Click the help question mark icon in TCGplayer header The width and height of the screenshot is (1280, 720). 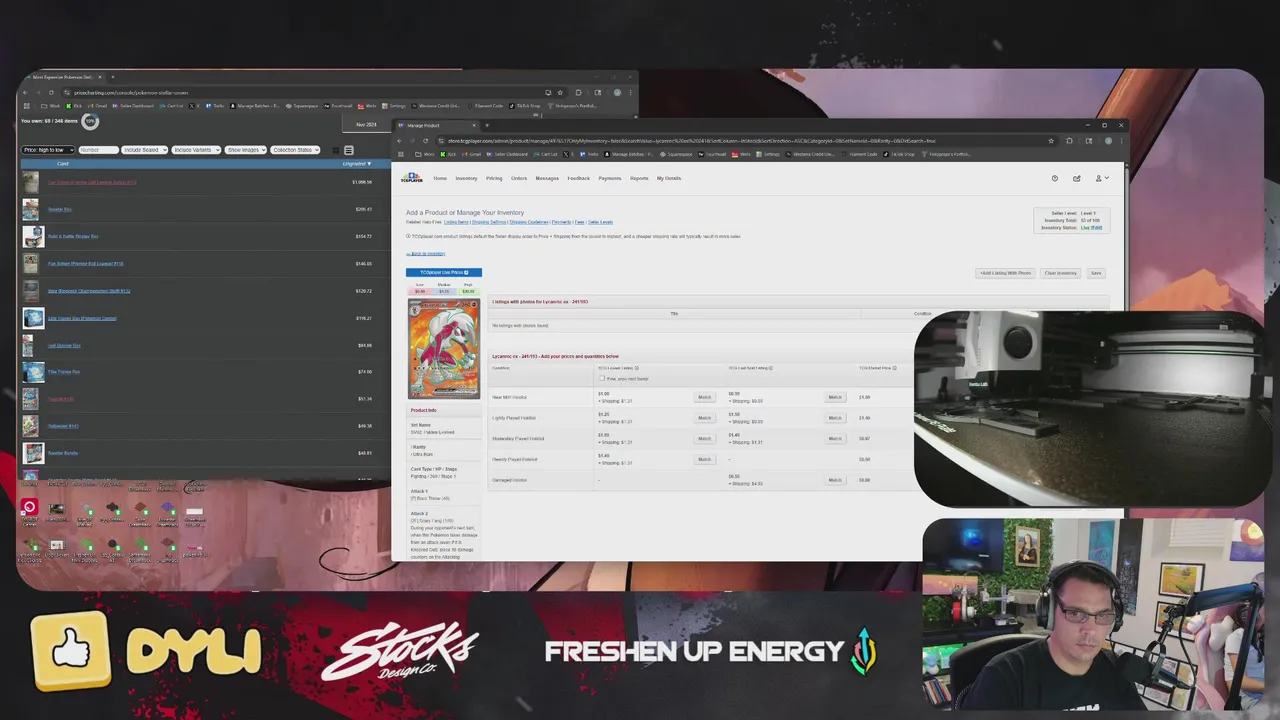click(1054, 178)
